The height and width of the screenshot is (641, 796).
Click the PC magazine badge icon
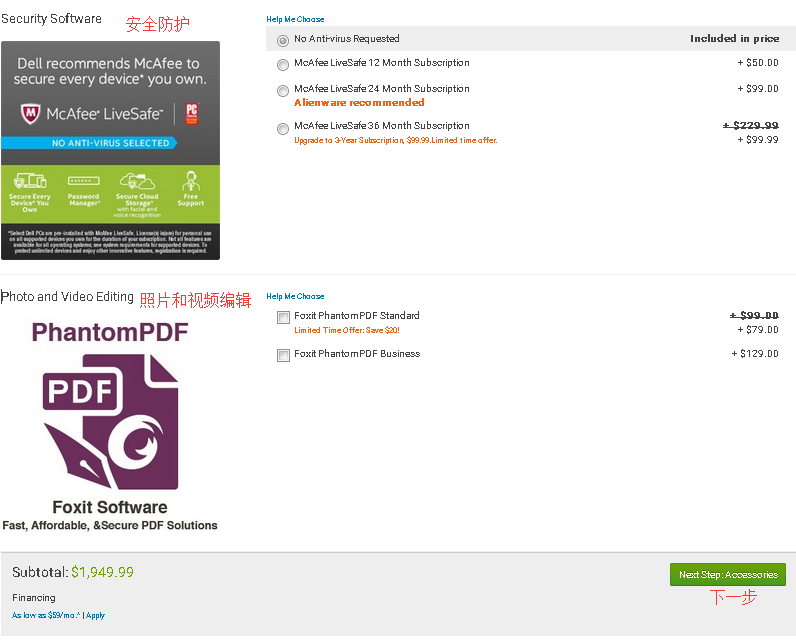[x=191, y=113]
